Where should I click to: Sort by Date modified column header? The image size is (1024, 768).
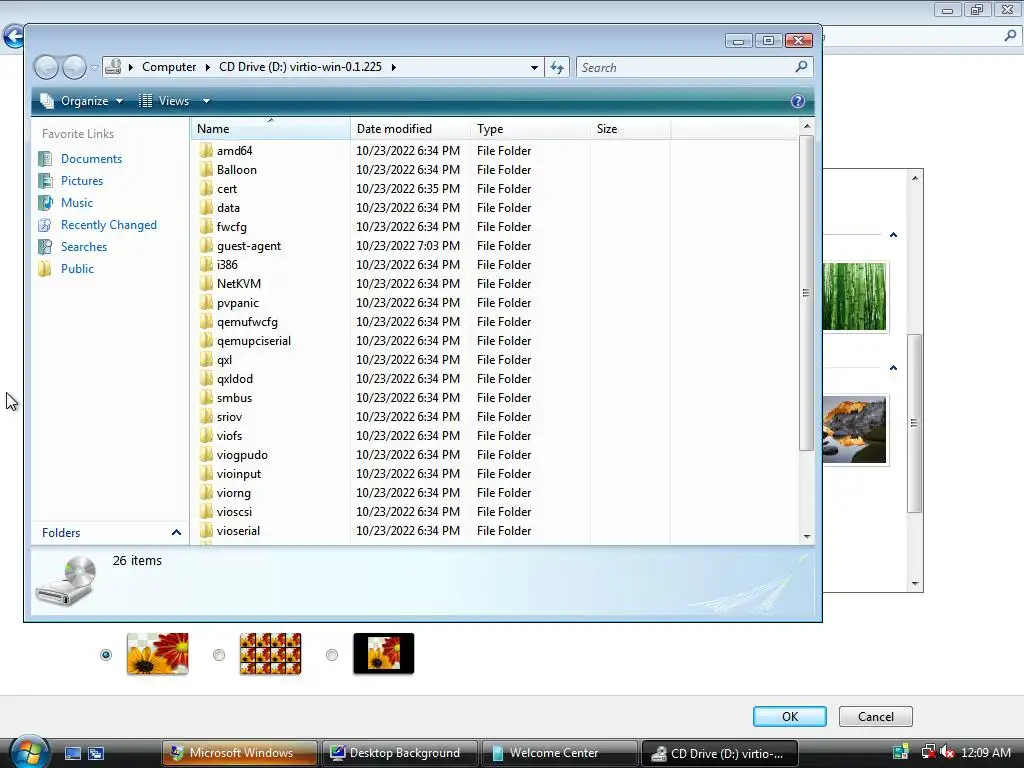click(x=410, y=129)
